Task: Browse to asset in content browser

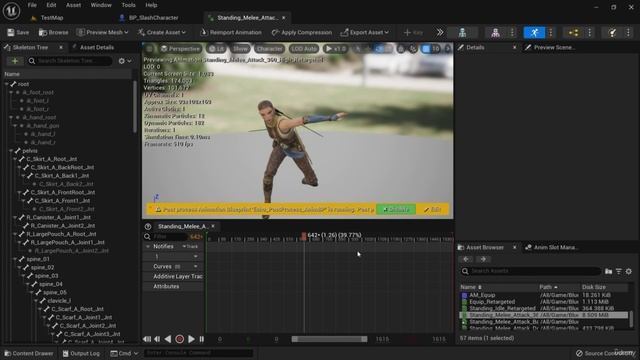Action: pos(53,32)
